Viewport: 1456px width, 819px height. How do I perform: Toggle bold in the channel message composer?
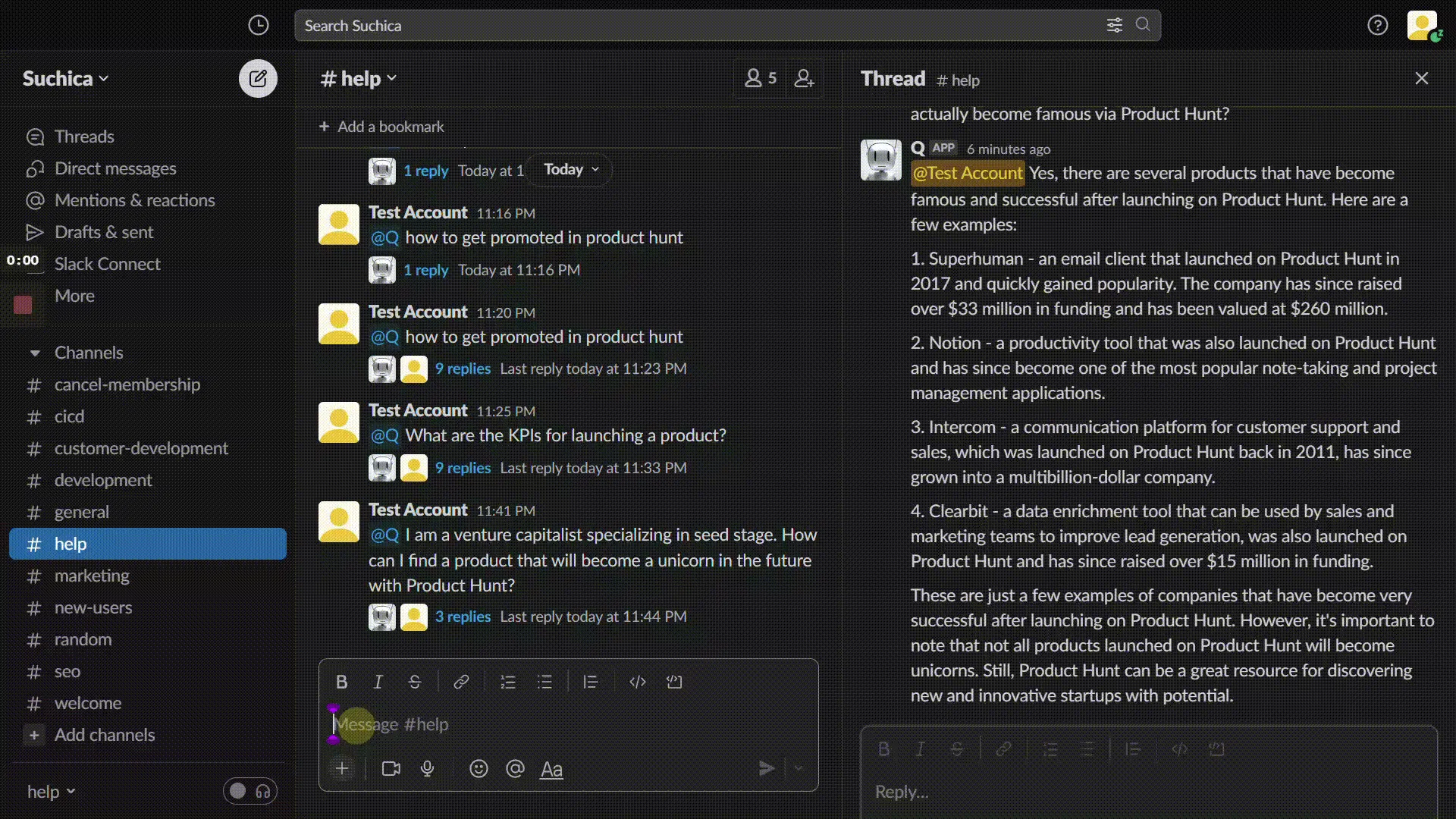tap(342, 682)
